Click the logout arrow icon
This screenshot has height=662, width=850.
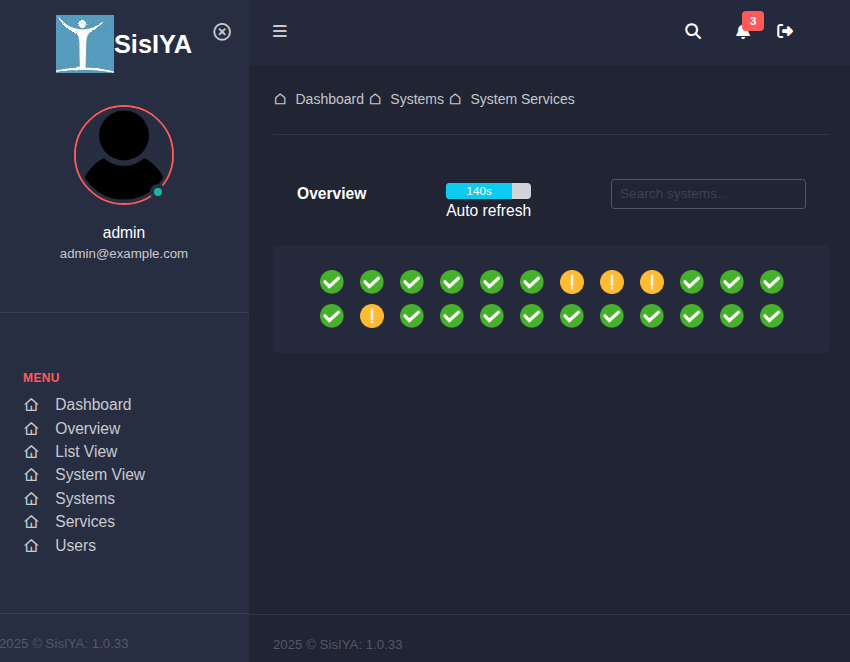click(785, 31)
